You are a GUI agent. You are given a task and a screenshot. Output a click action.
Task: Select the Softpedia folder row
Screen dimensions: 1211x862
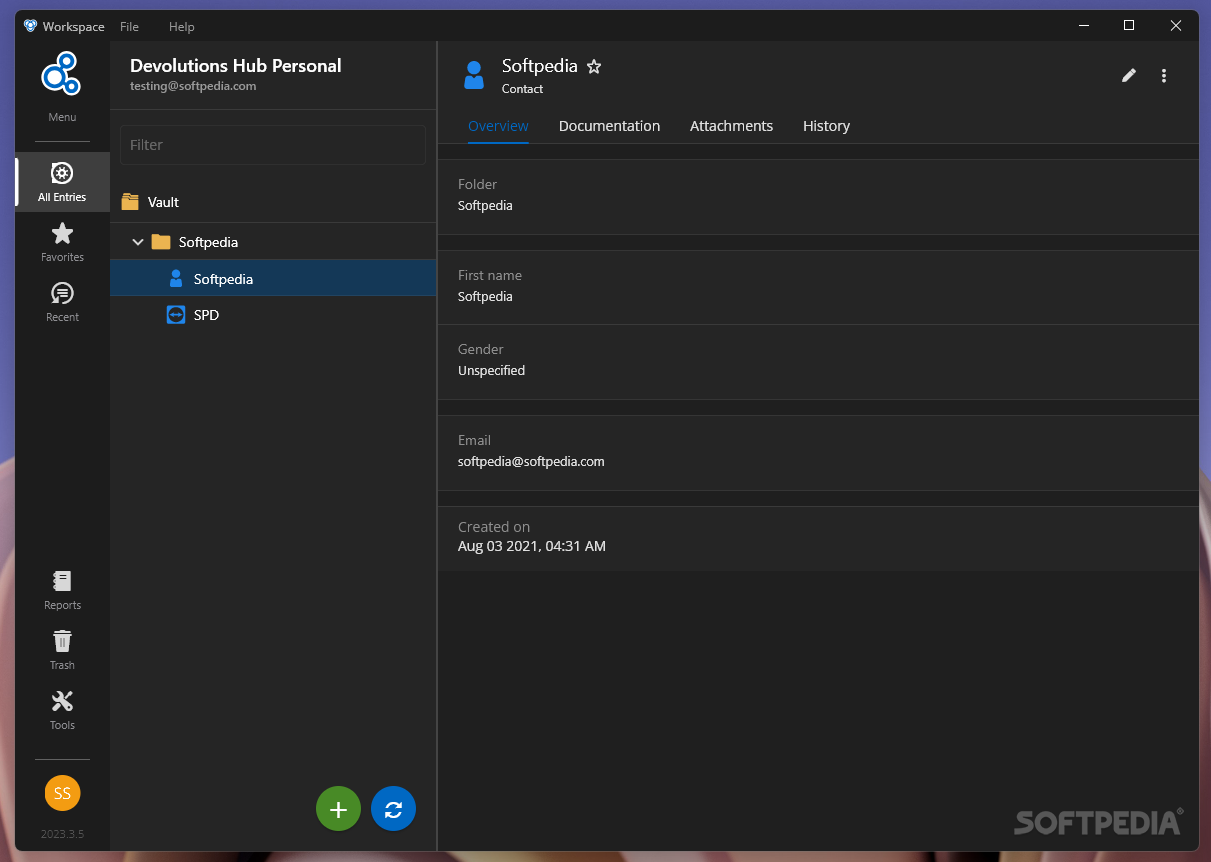click(x=273, y=242)
